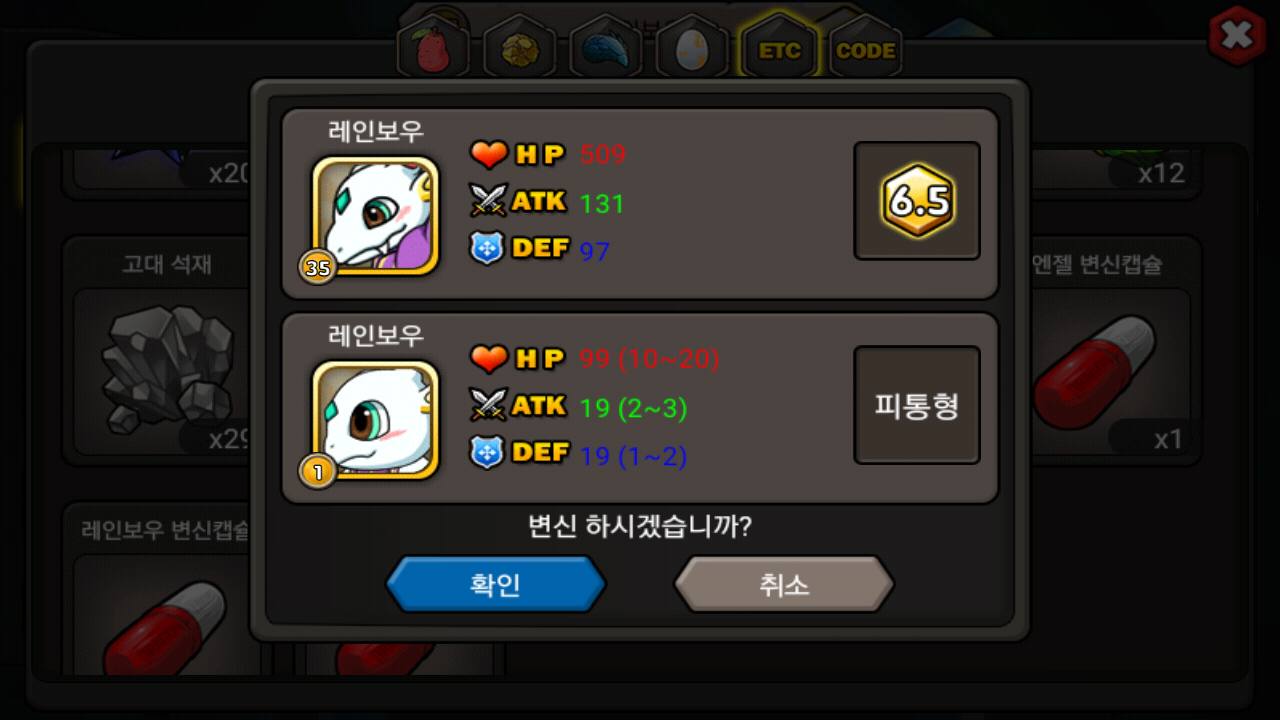Select the gold nugget tab icon
Screen dimensions: 1280x720
click(520, 50)
